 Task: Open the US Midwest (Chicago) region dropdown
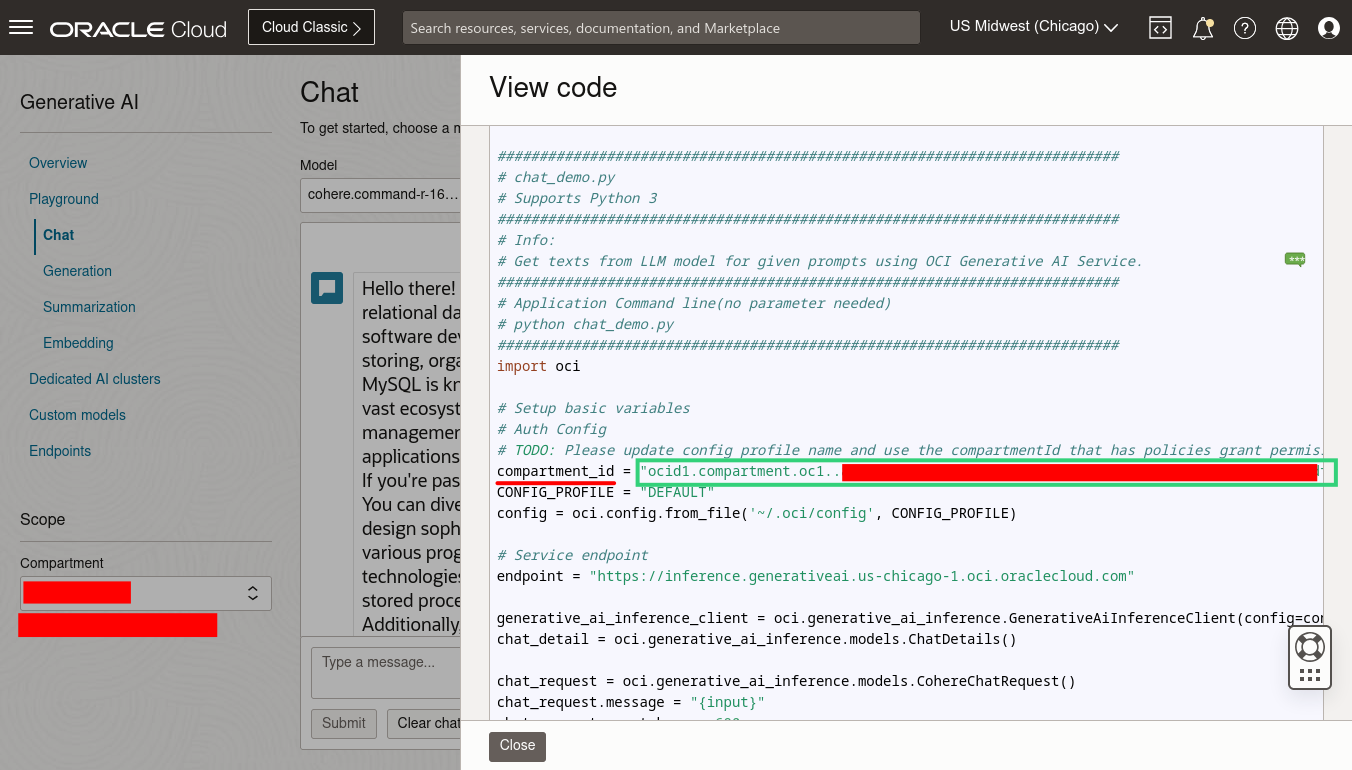coord(1033,27)
